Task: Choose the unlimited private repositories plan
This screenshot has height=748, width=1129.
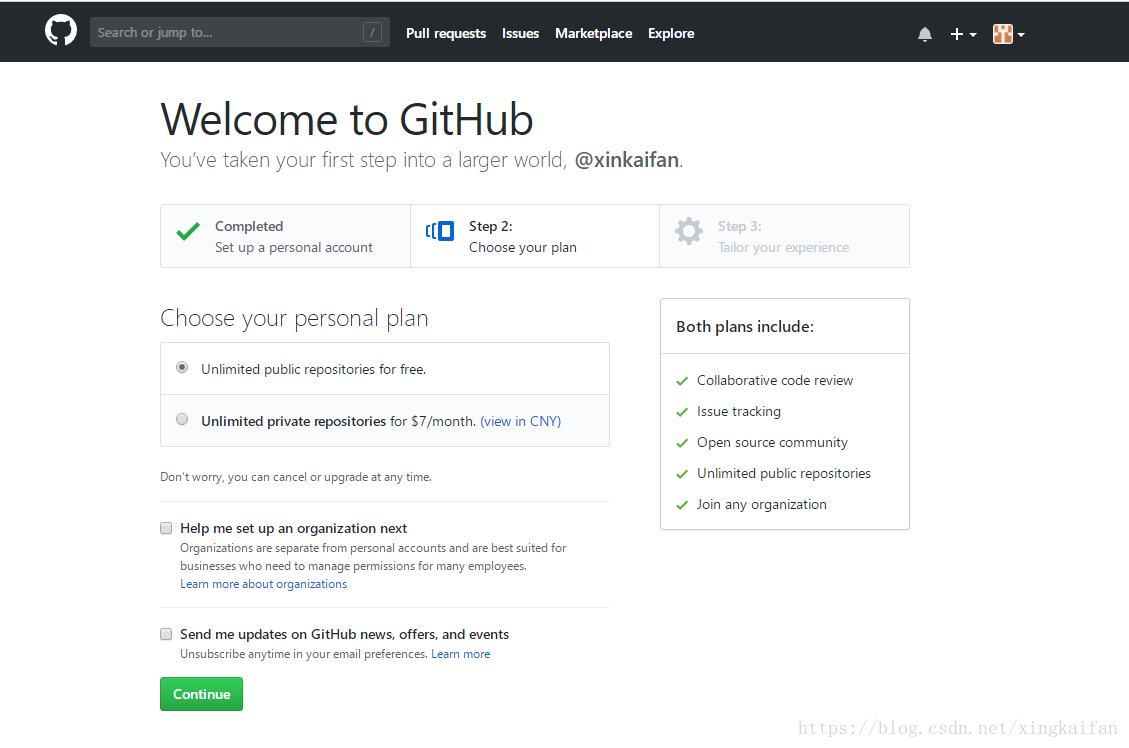Action: point(182,418)
